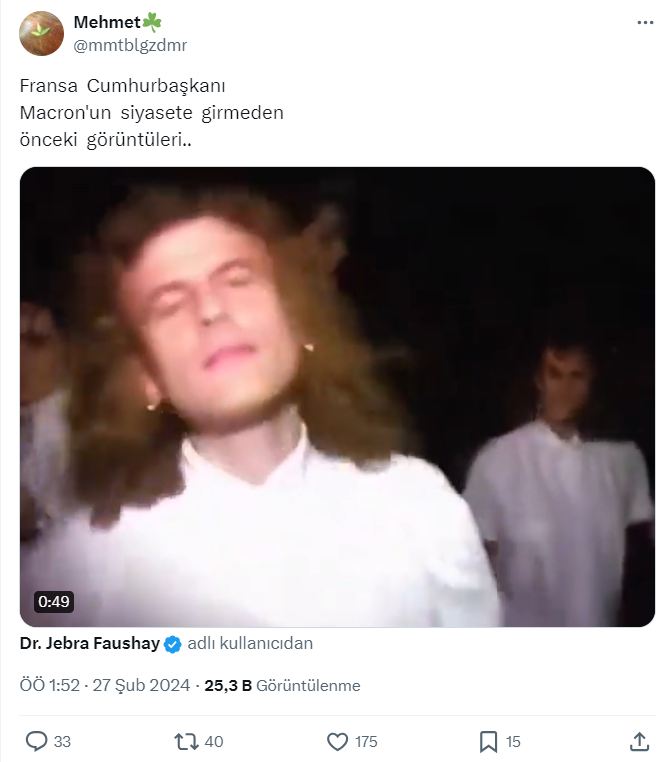The image size is (669, 762).
Task: Click the share upload arrow icon
Action: [x=640, y=741]
